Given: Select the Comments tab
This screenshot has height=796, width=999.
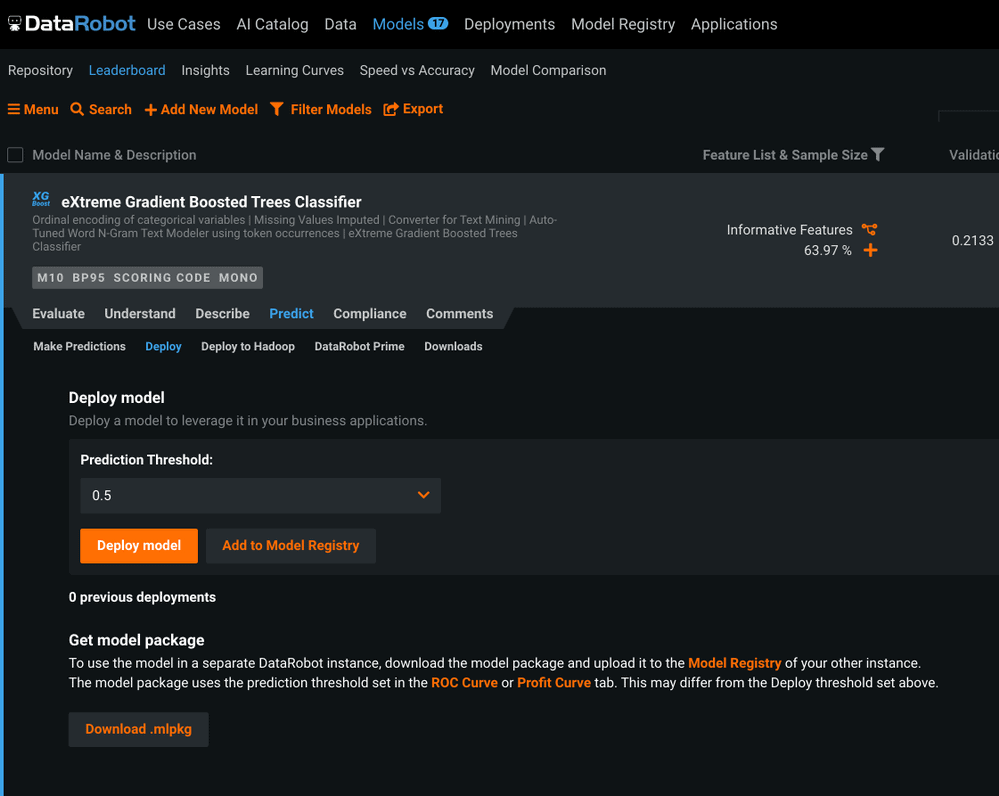Looking at the screenshot, I should click(459, 314).
